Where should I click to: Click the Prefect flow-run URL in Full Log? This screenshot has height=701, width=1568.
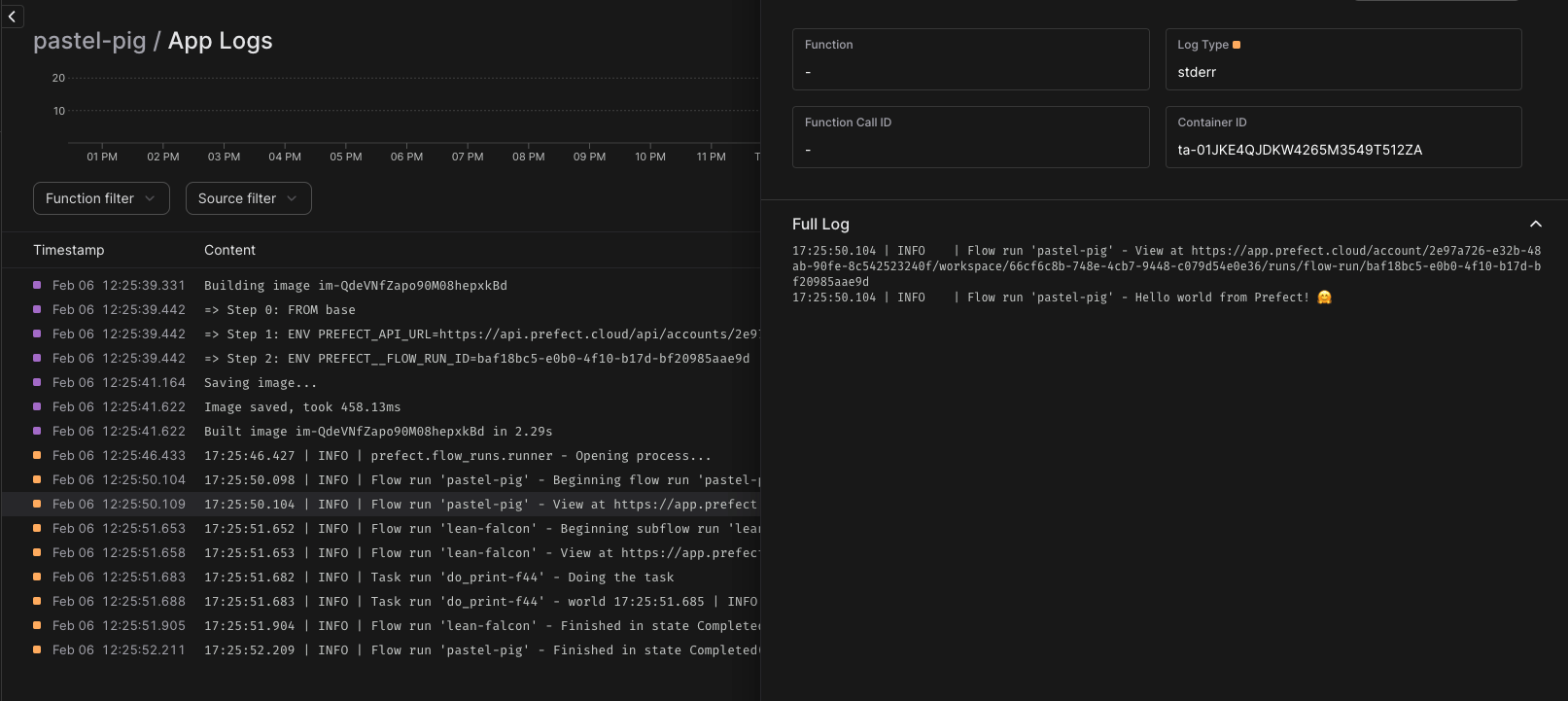pyautogui.click(x=1167, y=265)
